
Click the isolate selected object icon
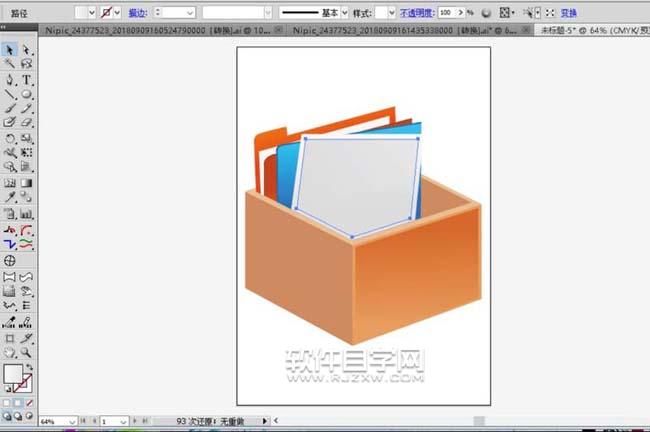[x=550, y=13]
